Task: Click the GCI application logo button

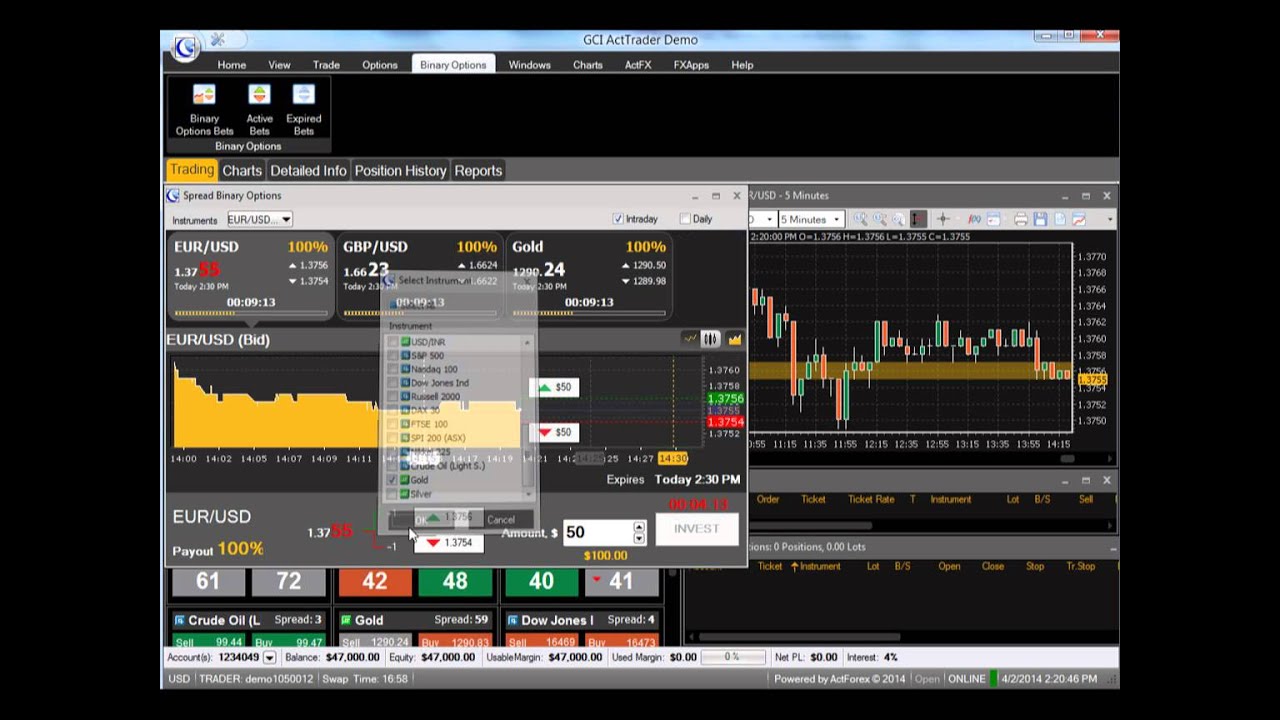Action: (x=186, y=47)
